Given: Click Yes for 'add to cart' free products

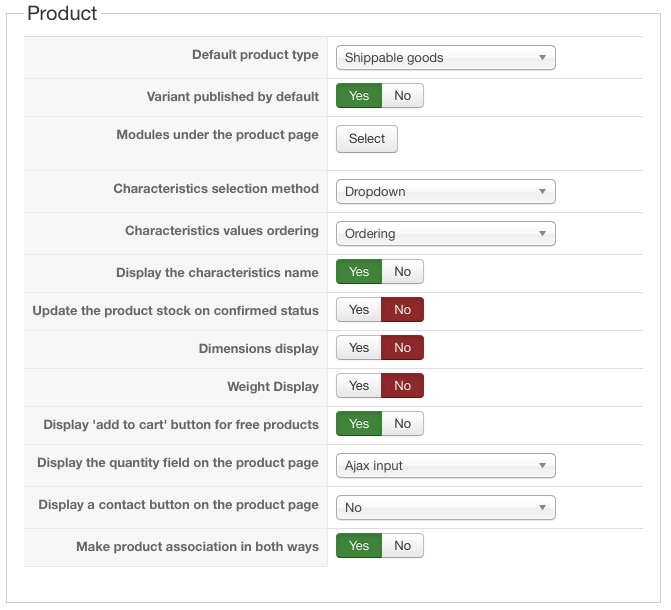Looking at the screenshot, I should tap(359, 424).
